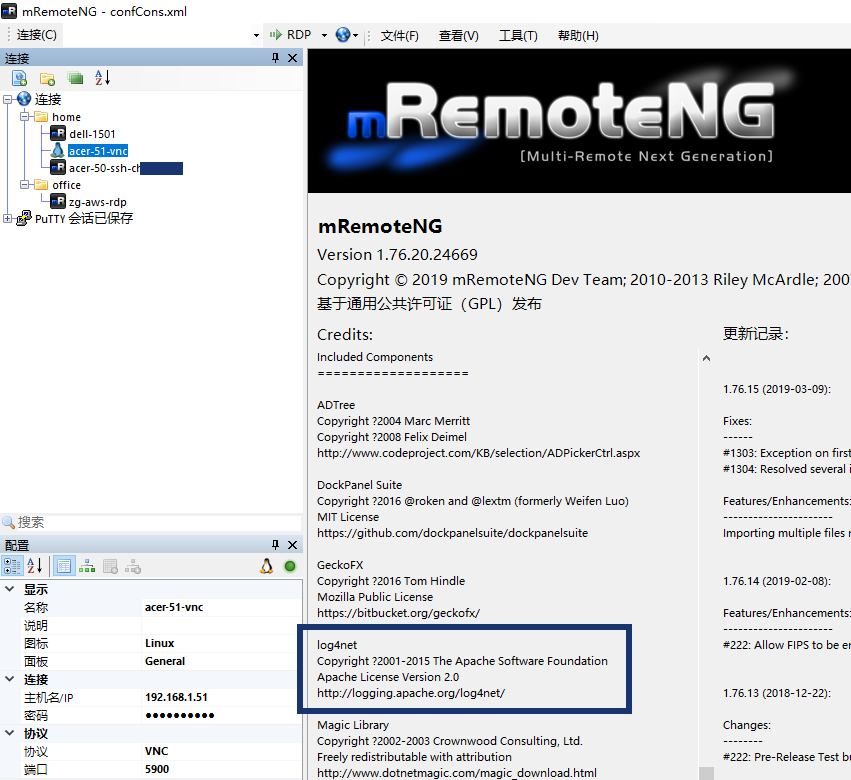Click the green view-mode icon in the connections toolbar
Screen dimensions: 851x780
pyautogui.click(x=75, y=78)
